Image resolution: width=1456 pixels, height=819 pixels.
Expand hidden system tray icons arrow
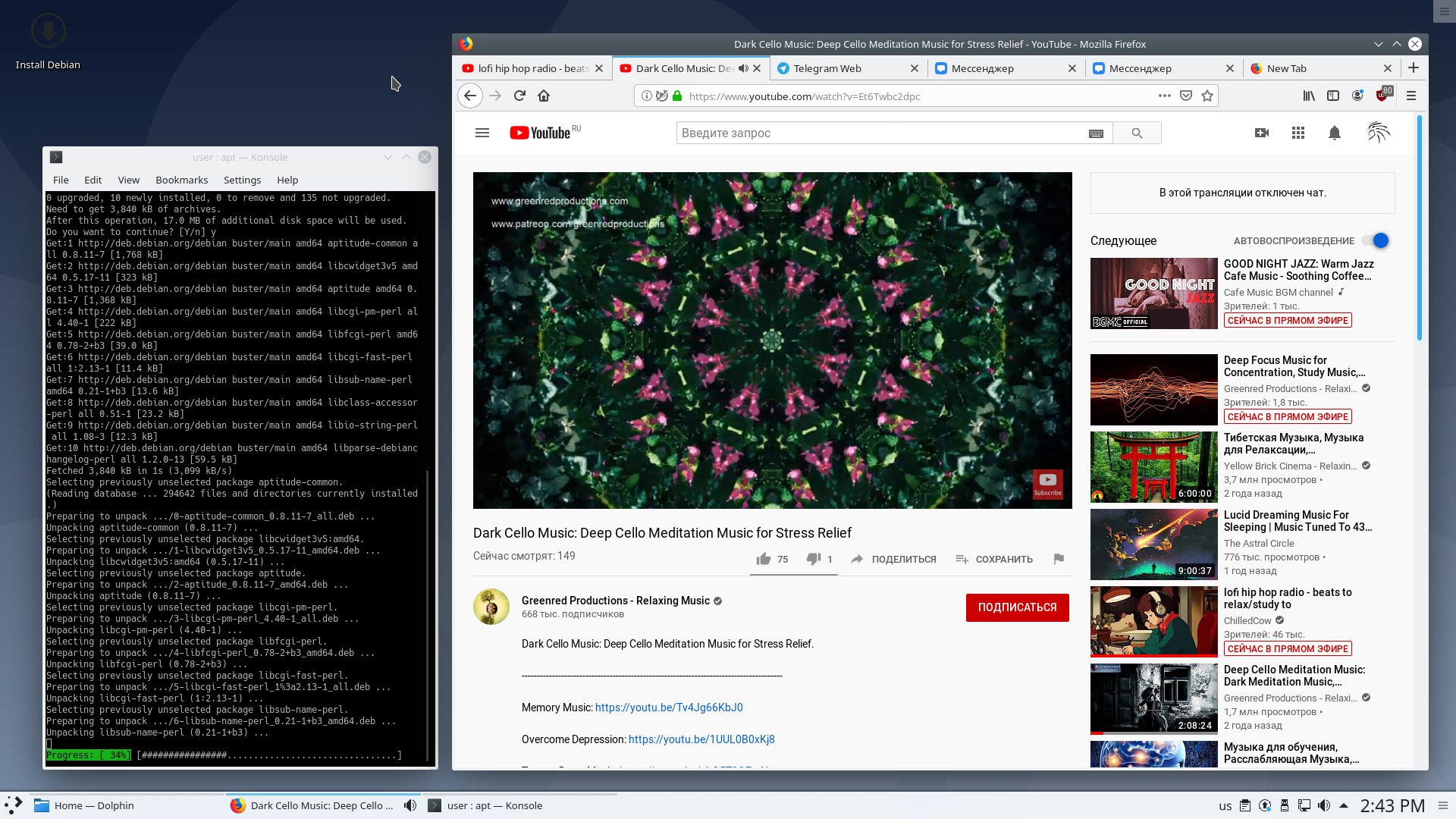[1344, 805]
